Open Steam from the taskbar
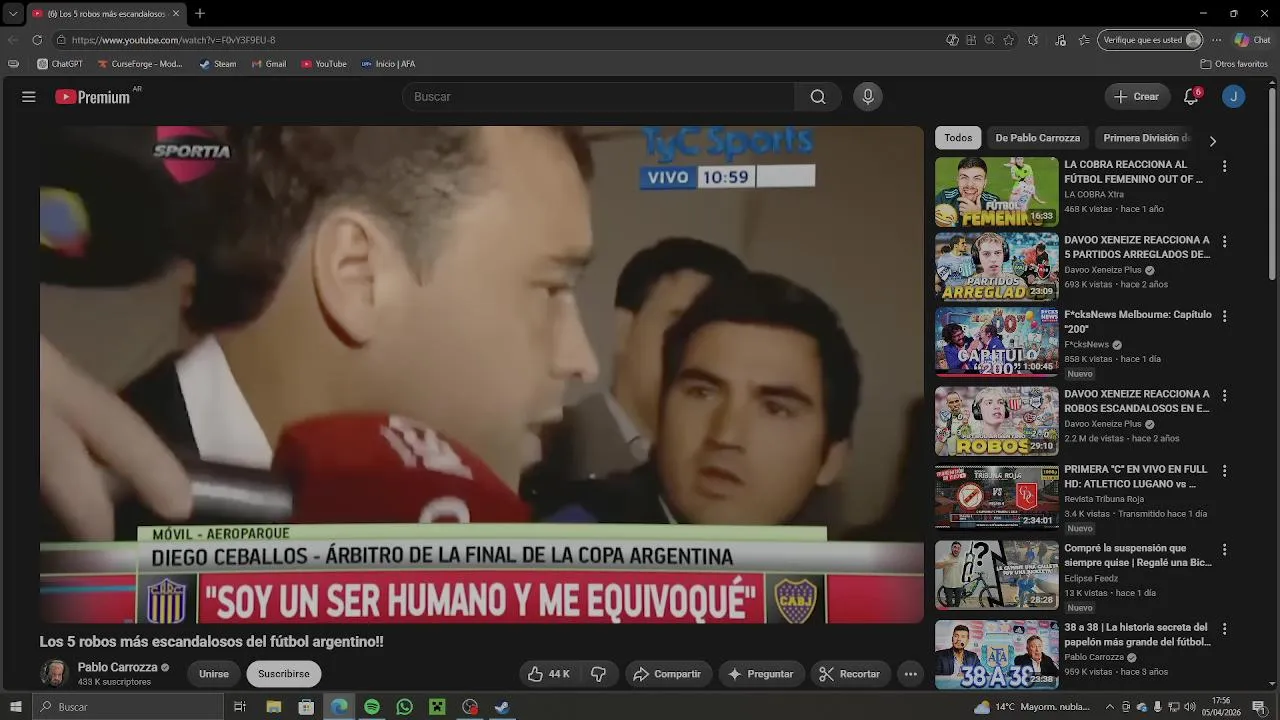This screenshot has width=1280, height=720. pos(502,707)
